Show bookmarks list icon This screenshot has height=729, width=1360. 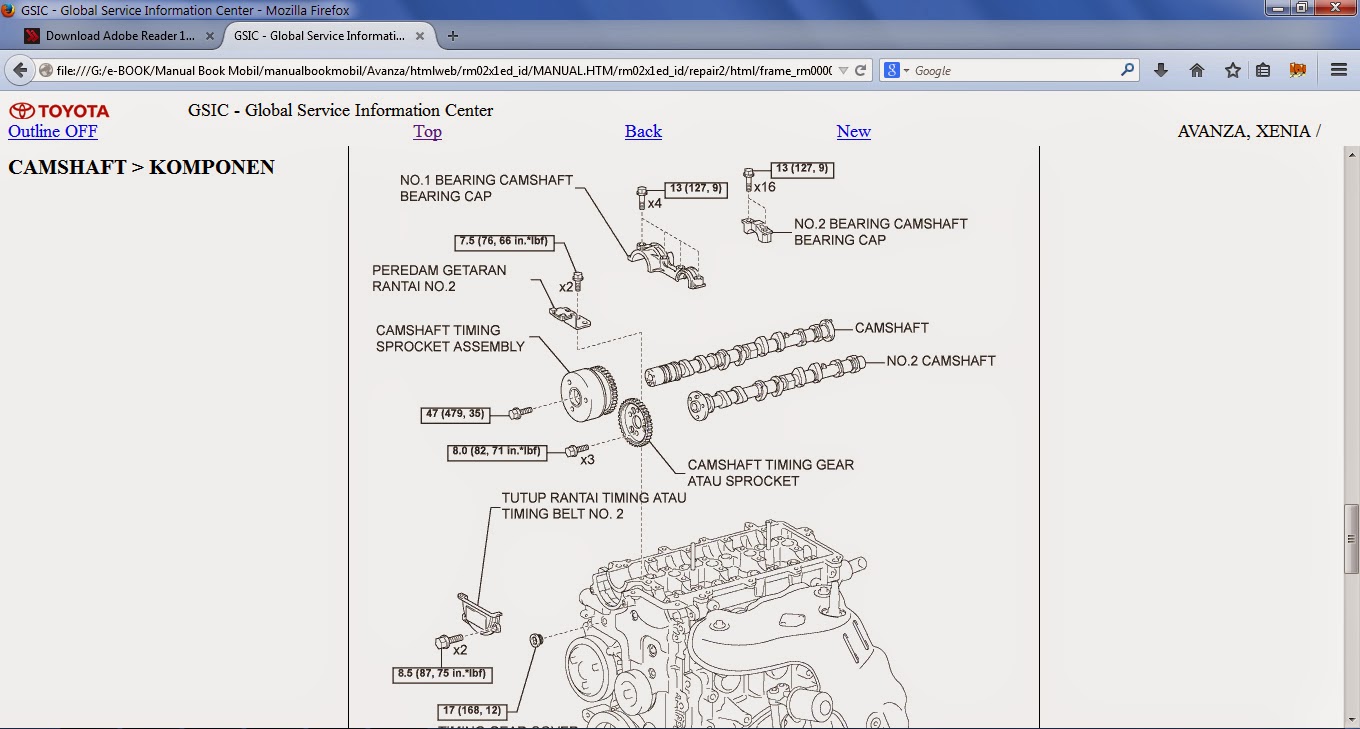click(1263, 70)
